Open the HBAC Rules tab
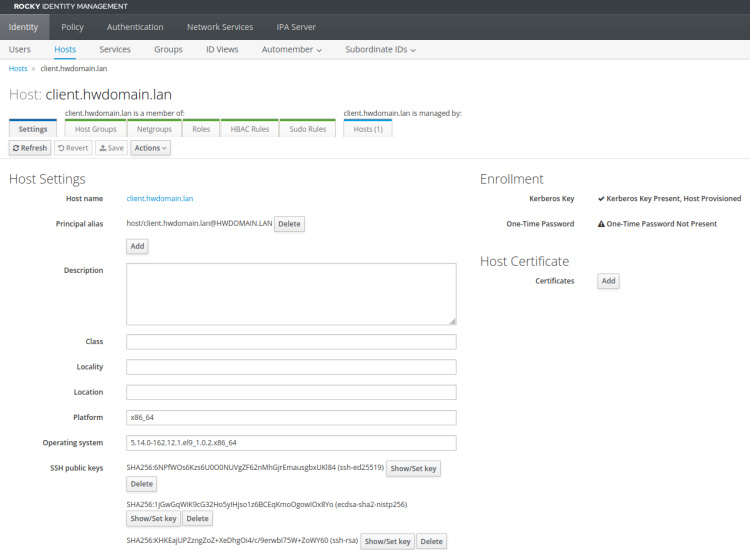Screen dimensions: 750x550 coord(249,129)
